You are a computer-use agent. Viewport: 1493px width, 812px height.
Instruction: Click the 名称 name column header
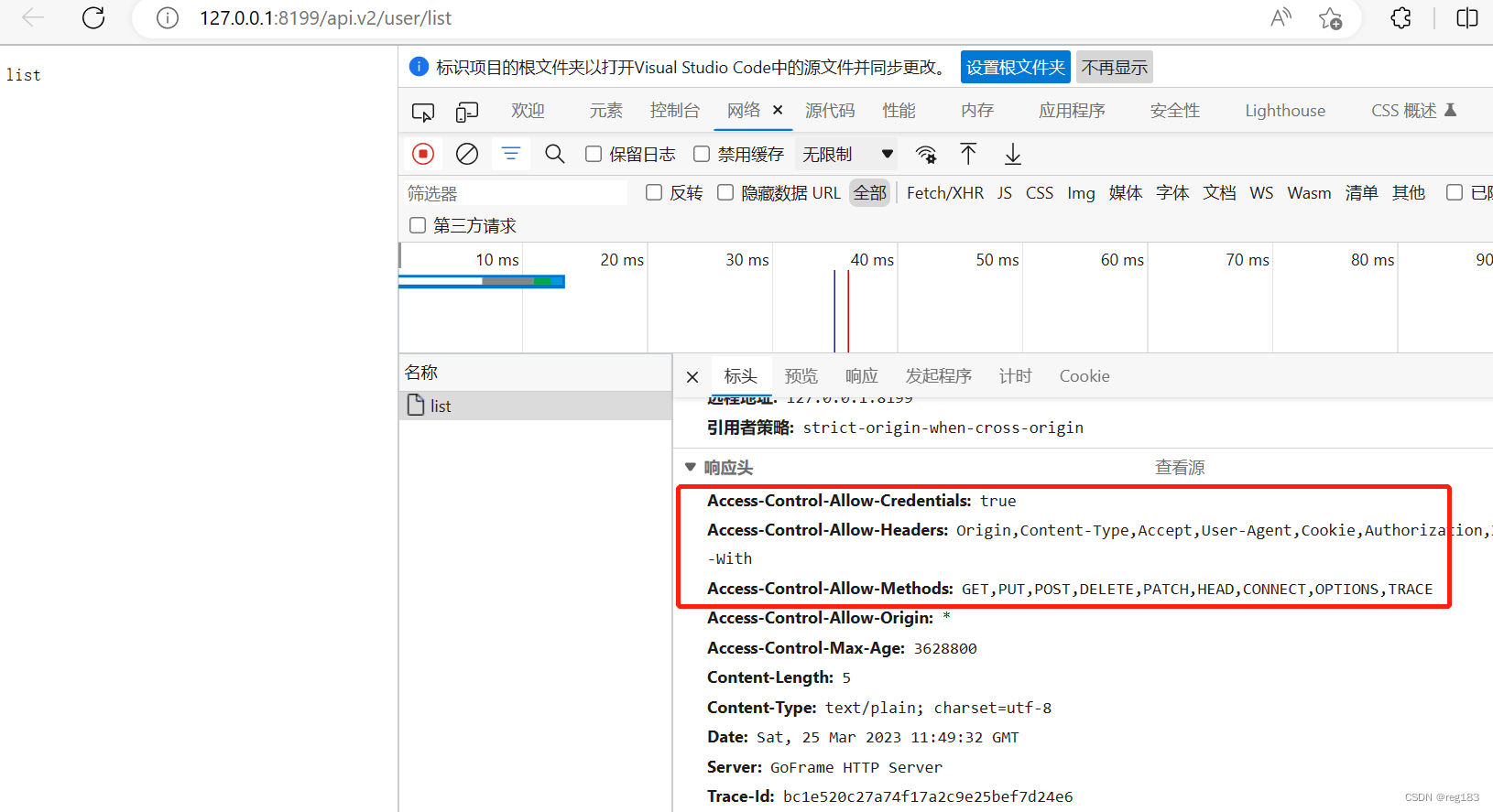point(536,373)
